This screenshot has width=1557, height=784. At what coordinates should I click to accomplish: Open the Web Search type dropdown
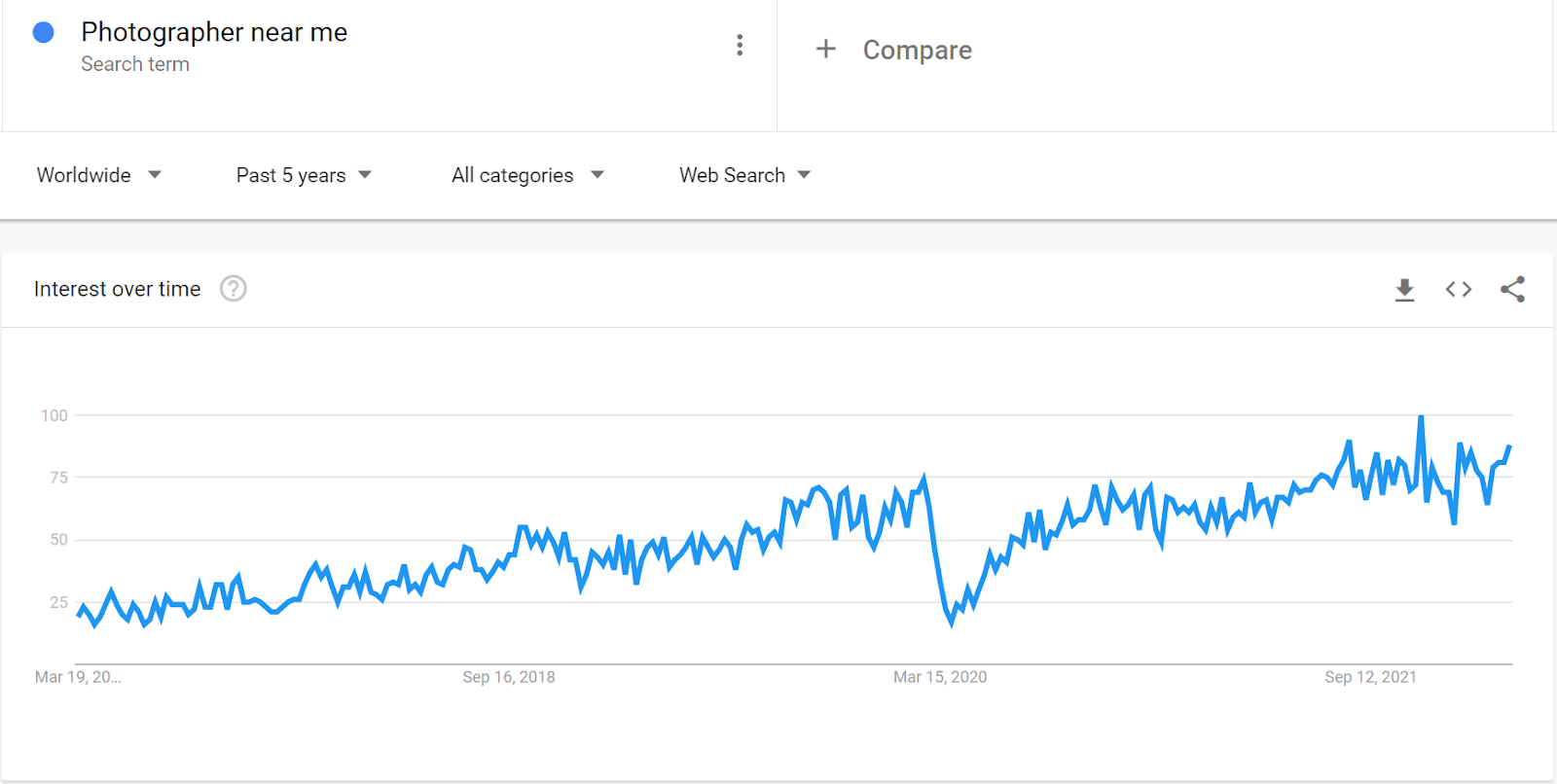pos(744,175)
